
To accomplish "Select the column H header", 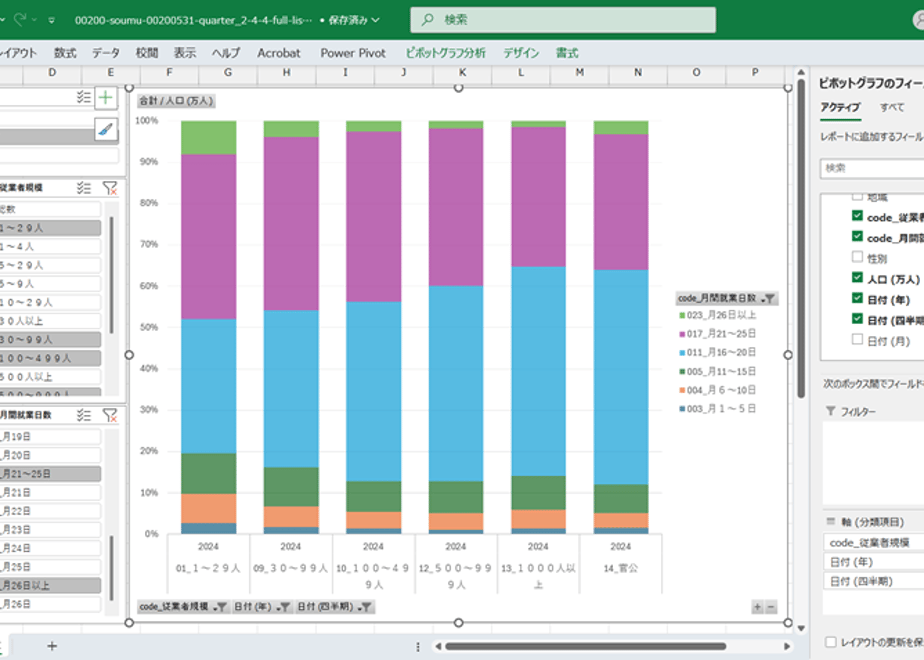I will coord(286,72).
